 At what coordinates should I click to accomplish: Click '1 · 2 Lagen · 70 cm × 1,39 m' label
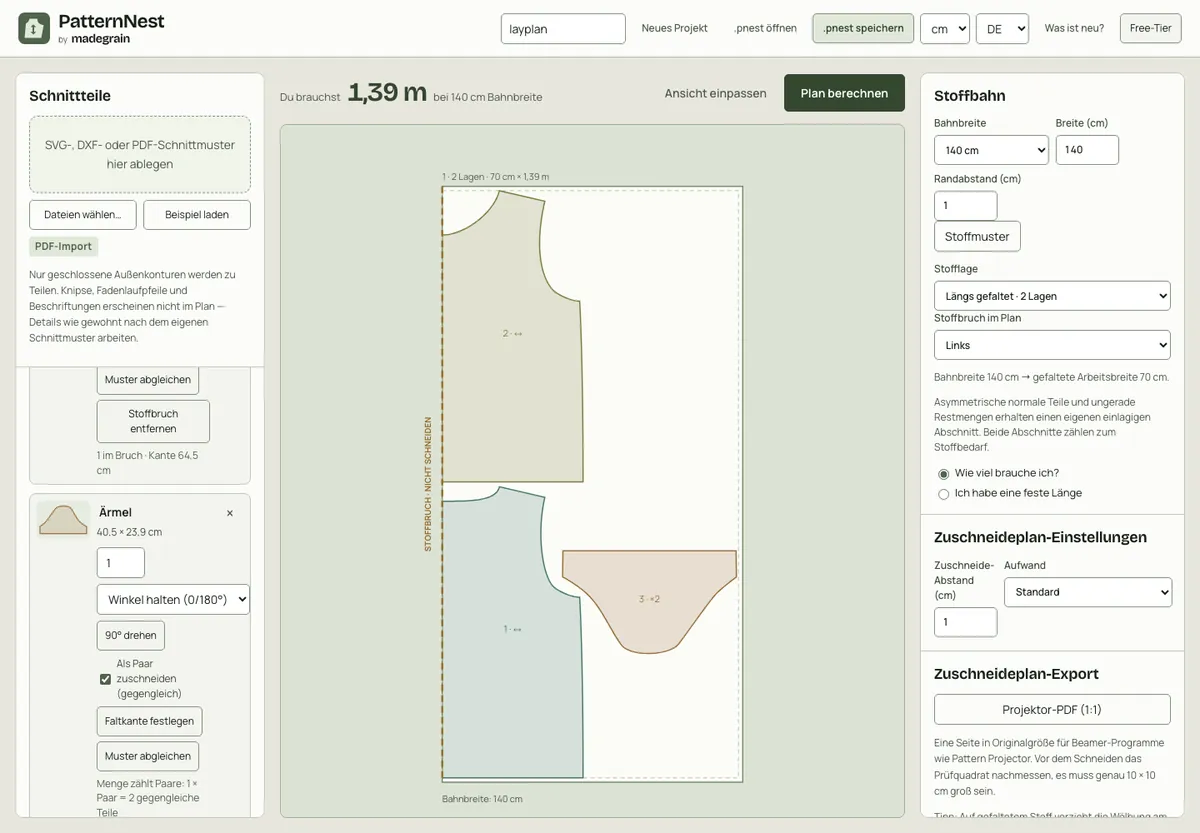tap(496, 177)
